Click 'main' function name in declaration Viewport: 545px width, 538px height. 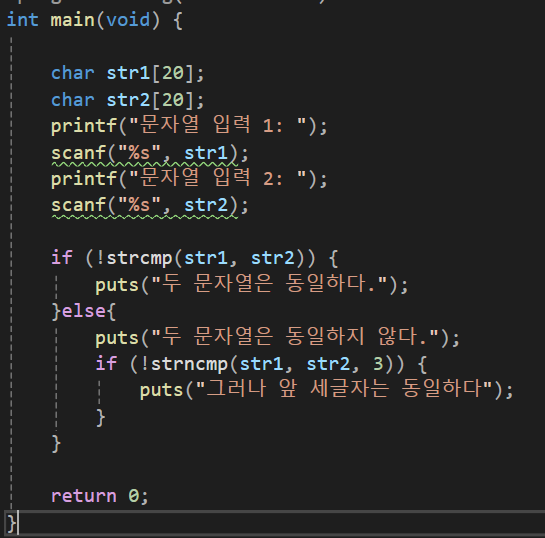click(72, 19)
